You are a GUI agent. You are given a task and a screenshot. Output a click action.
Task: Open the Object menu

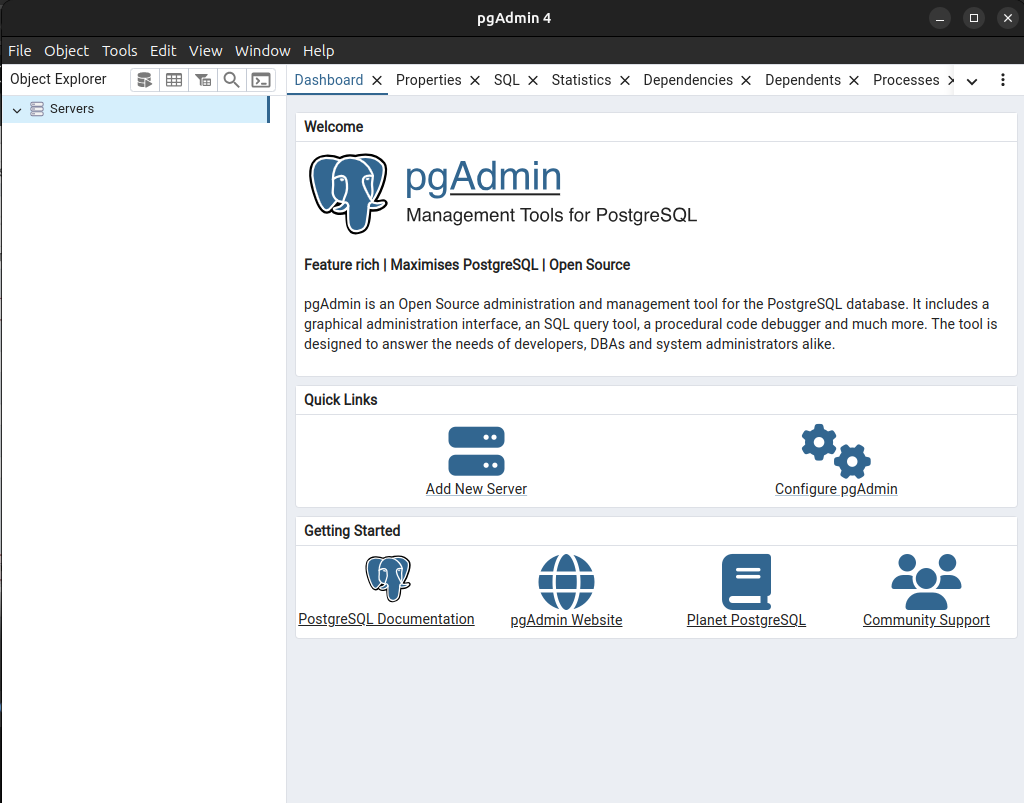[66, 51]
